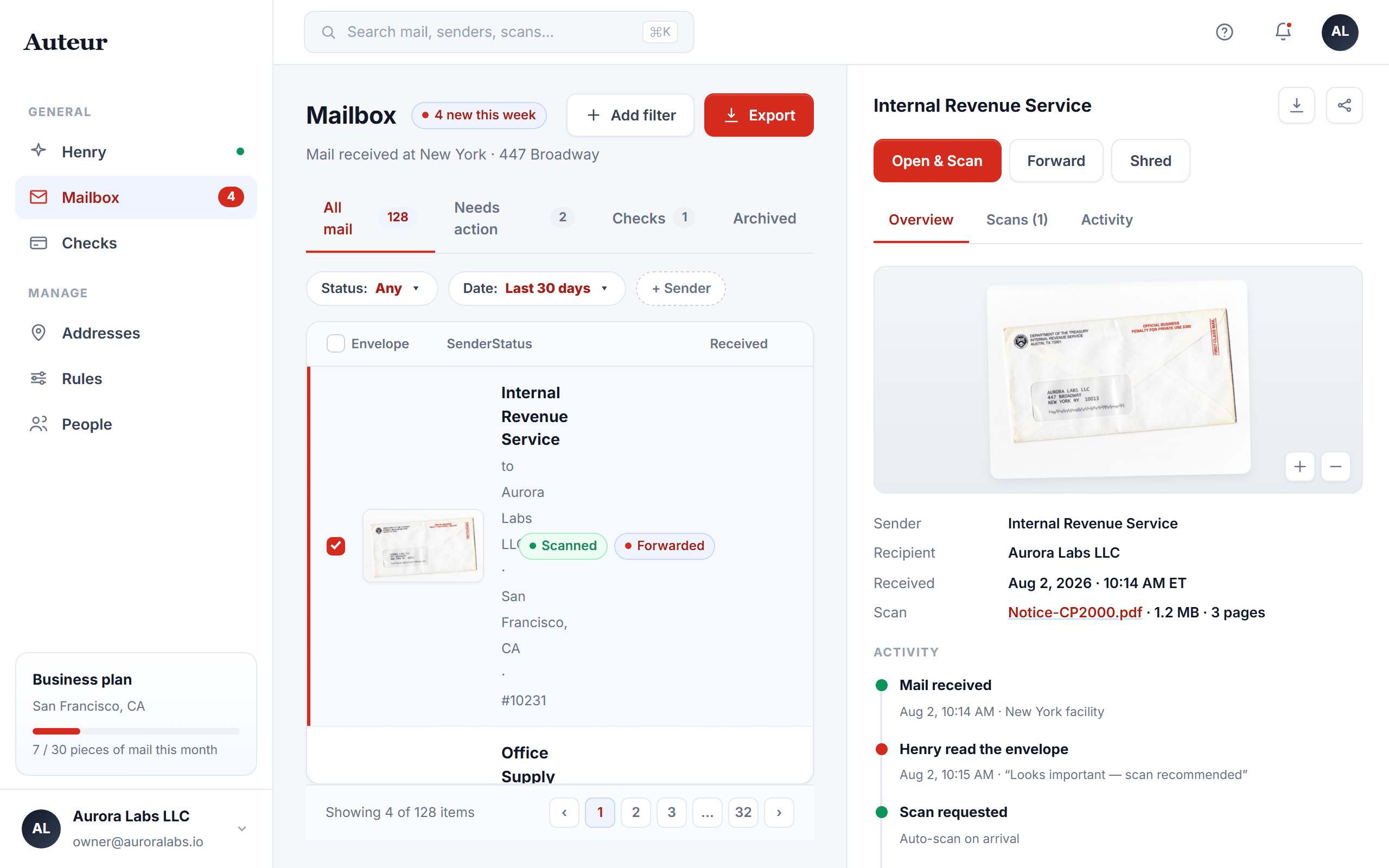
Task: Share the Internal Revenue Service mail item
Action: point(1344,105)
